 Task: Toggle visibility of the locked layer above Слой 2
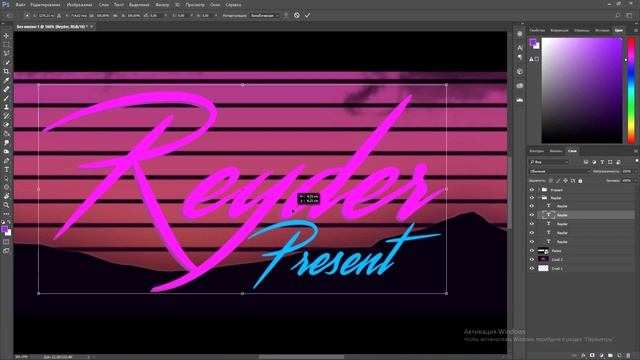pyautogui.click(x=532, y=251)
